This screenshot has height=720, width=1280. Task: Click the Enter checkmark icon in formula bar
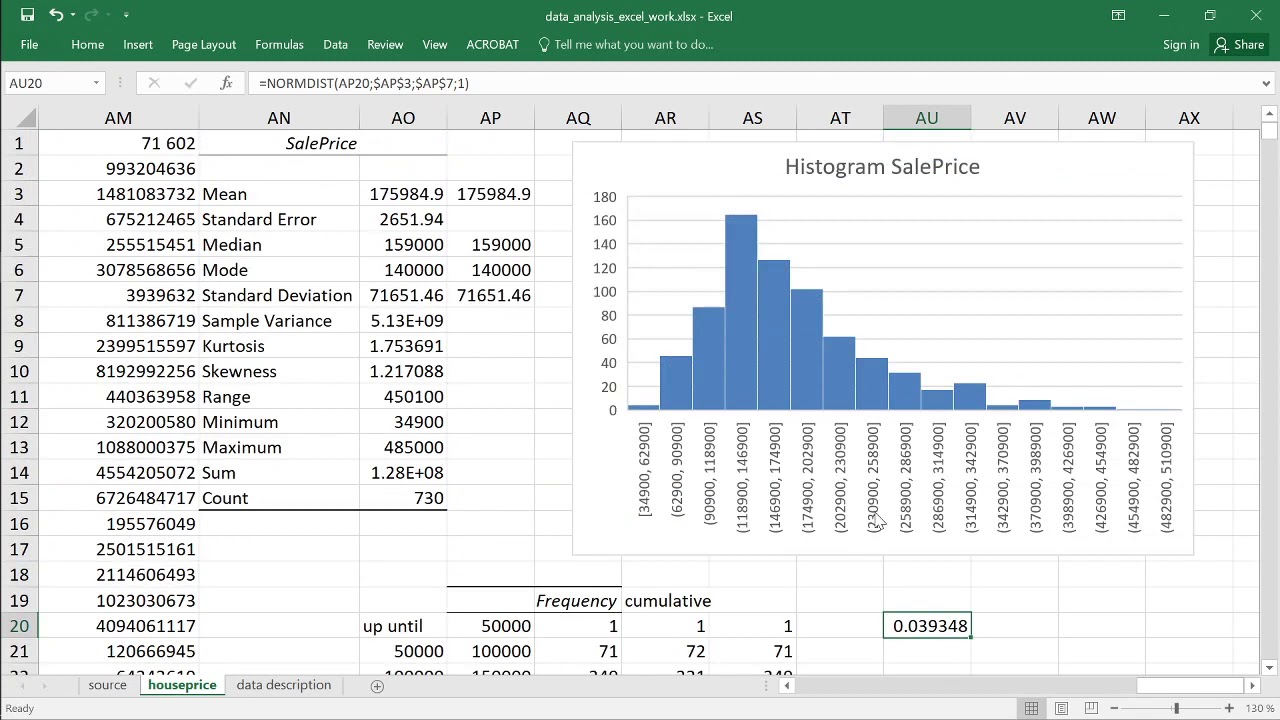click(x=190, y=83)
